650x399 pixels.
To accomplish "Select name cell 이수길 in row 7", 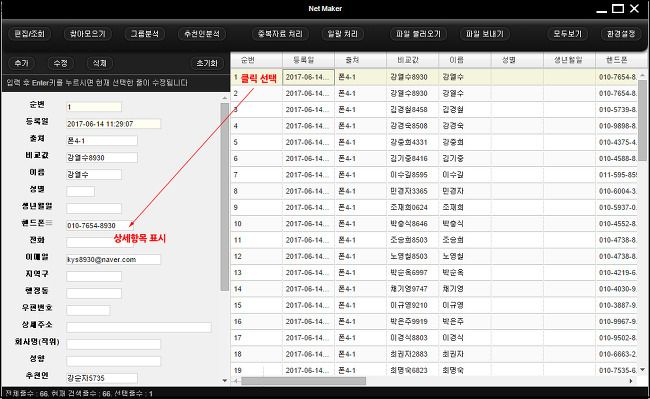I will pyautogui.click(x=465, y=175).
